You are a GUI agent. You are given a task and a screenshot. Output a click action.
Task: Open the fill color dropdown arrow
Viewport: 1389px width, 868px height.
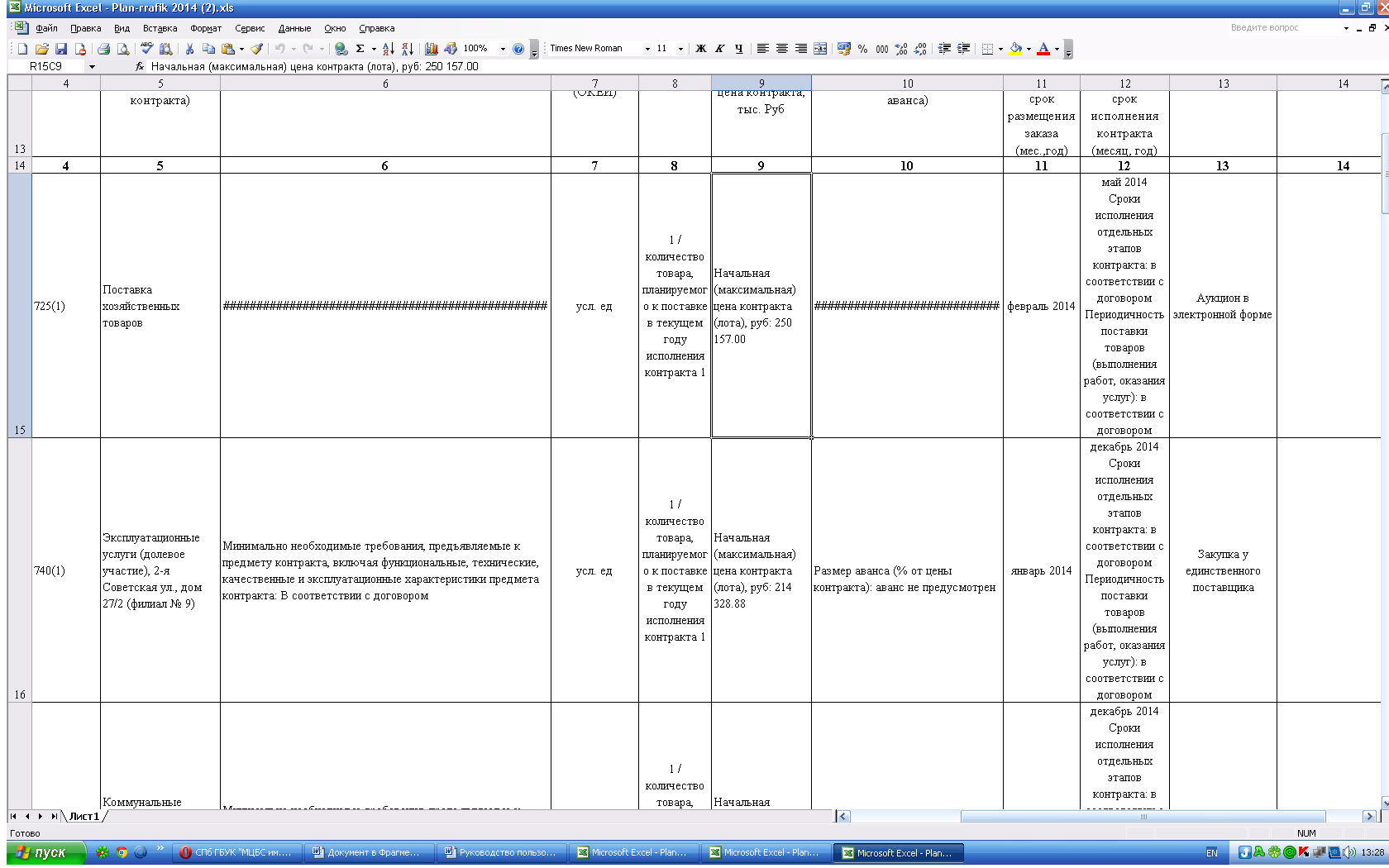tap(1029, 49)
